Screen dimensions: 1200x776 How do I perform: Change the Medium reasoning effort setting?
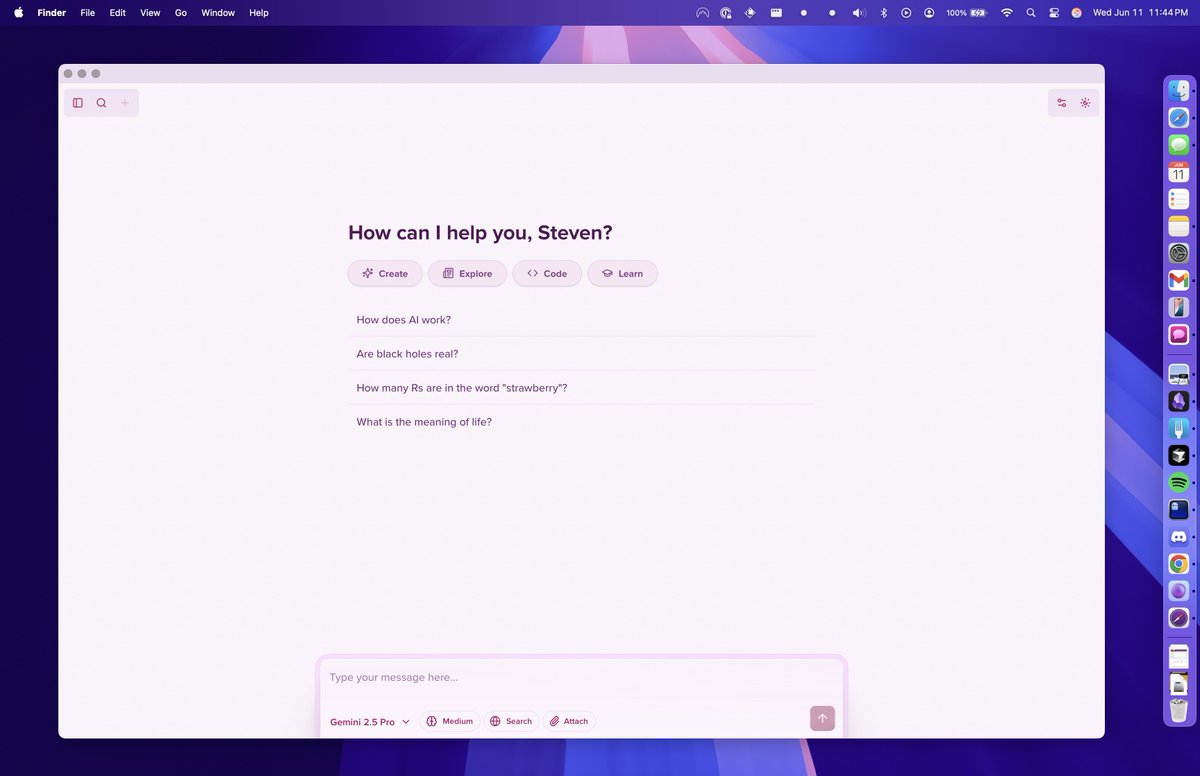449,721
